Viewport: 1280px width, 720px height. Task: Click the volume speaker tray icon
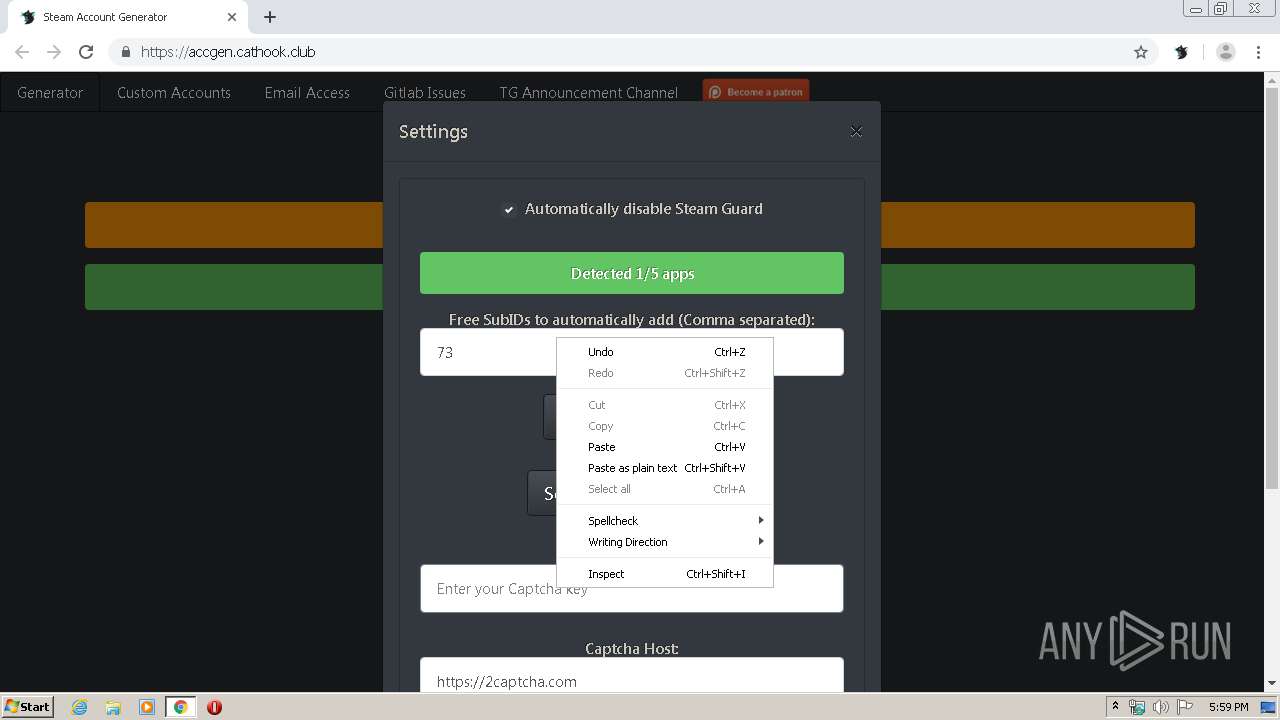pos(1161,707)
